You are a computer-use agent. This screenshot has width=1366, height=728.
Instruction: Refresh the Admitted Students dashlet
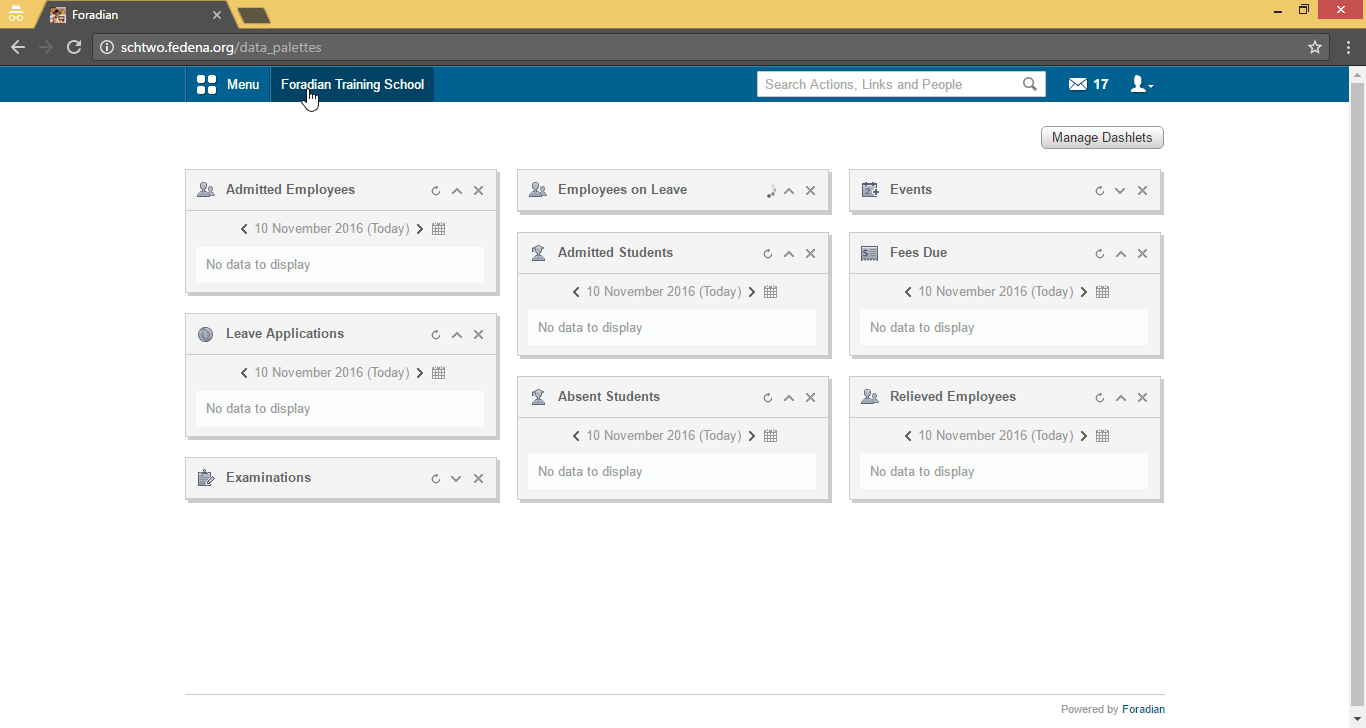point(767,253)
